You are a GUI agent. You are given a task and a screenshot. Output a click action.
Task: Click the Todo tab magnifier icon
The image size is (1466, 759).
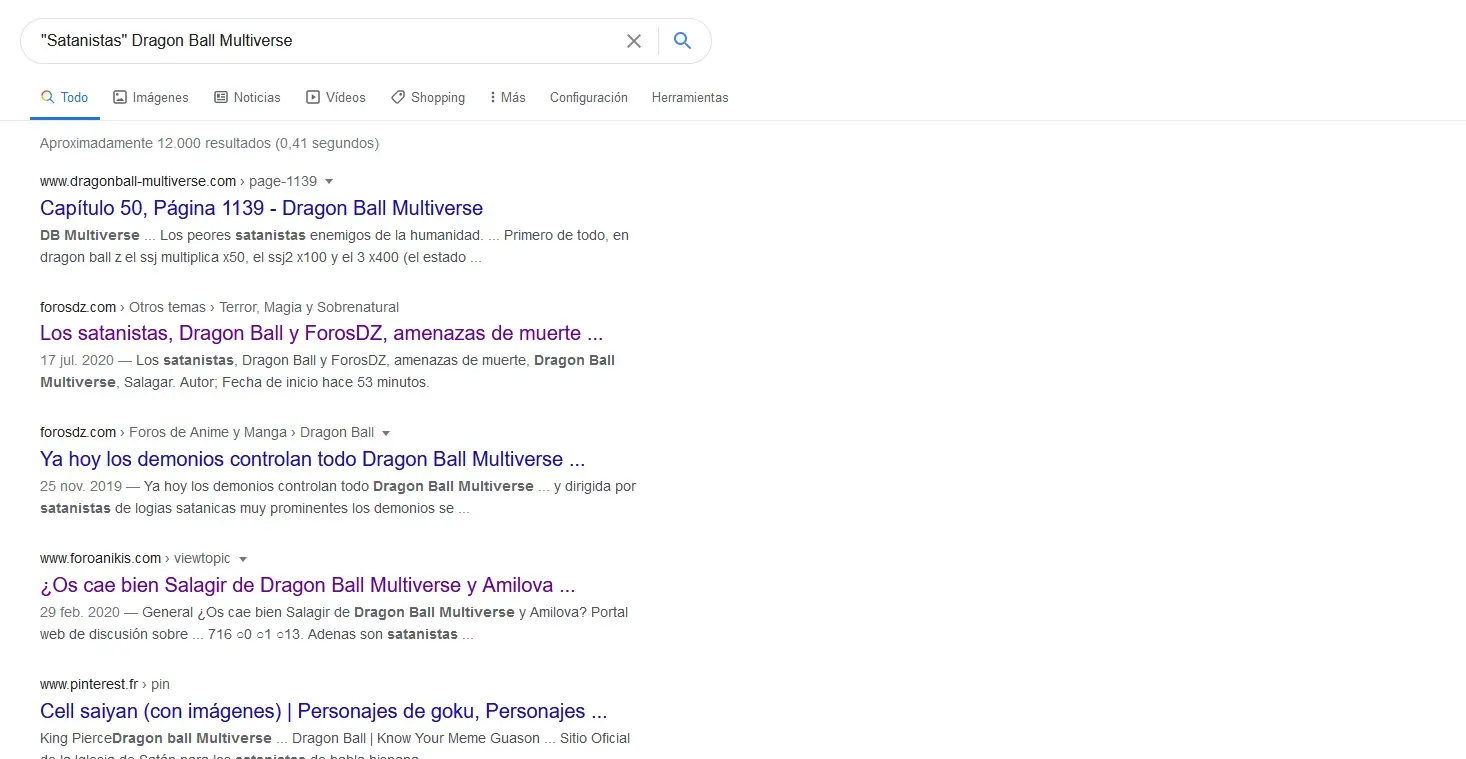[x=47, y=97]
